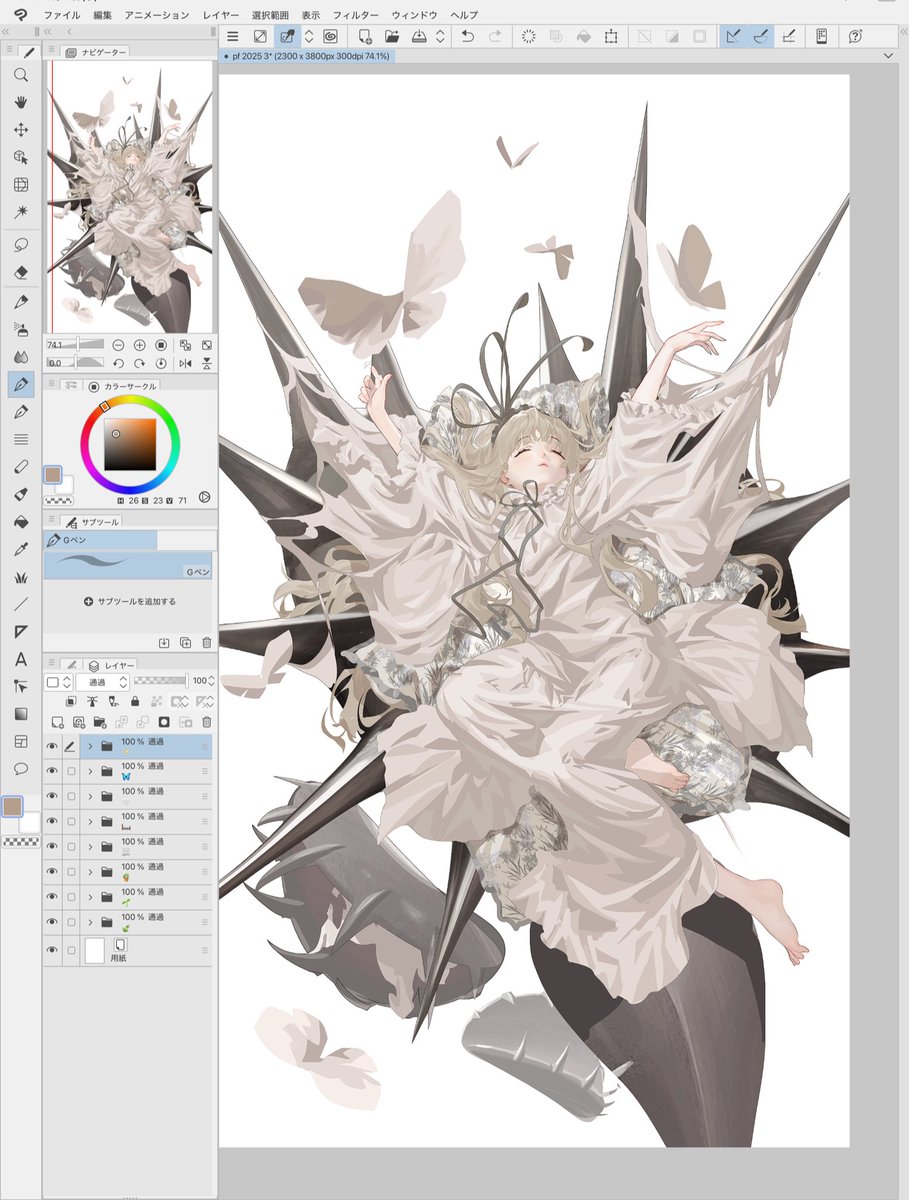The width and height of the screenshot is (909, 1200).
Task: Expand the bed icon layer folder
Action: coord(90,821)
